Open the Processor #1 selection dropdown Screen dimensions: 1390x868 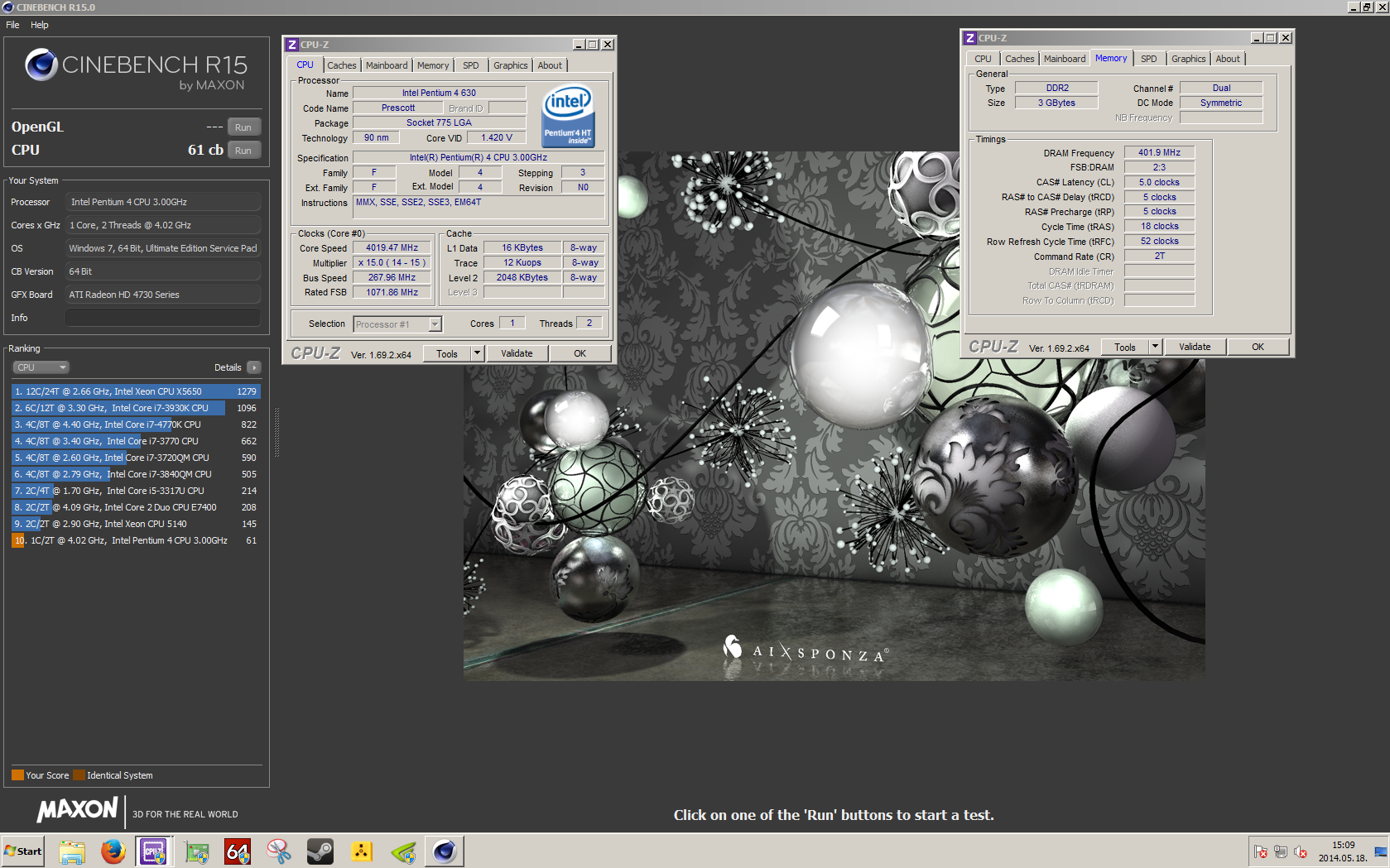(x=397, y=324)
